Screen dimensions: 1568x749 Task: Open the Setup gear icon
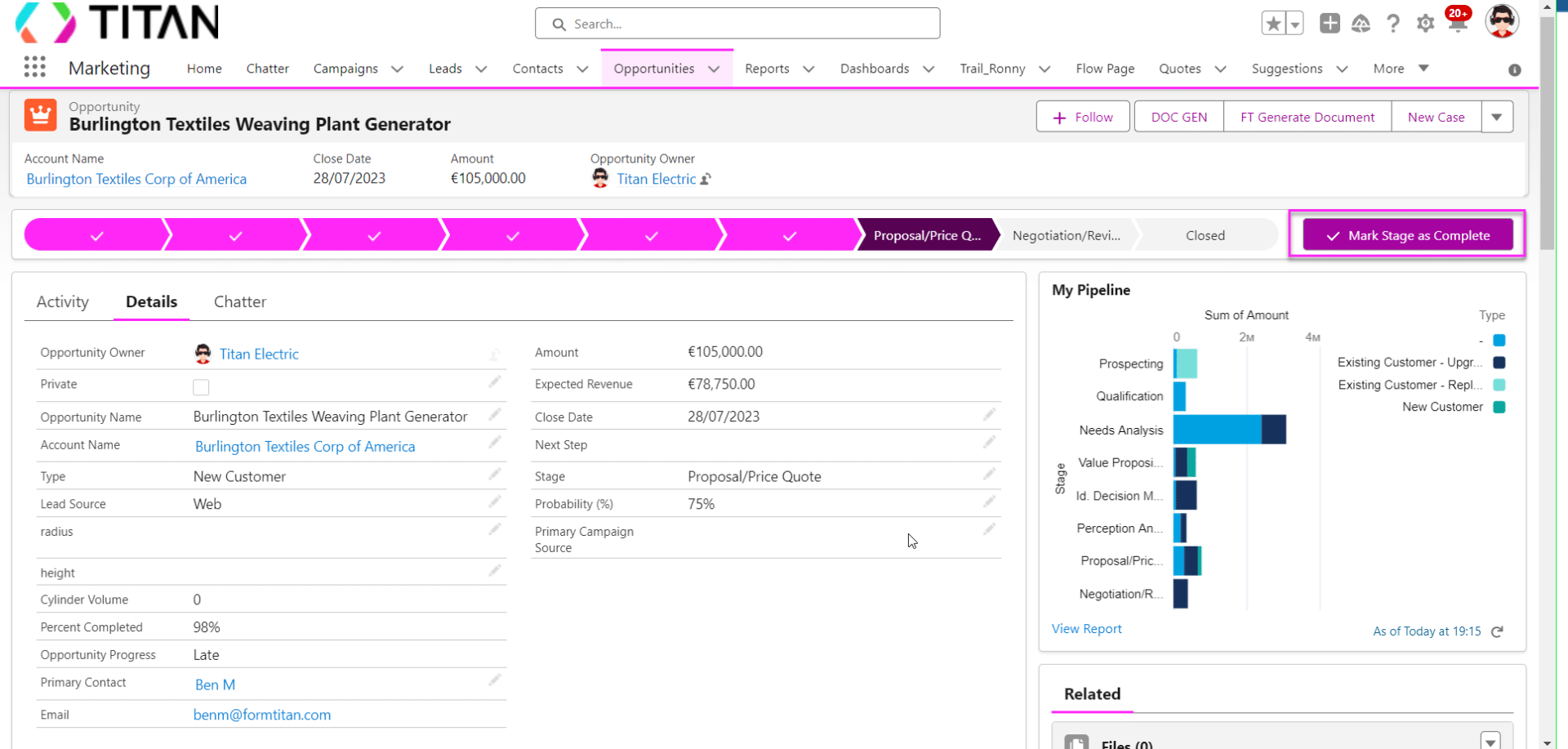tap(1425, 24)
